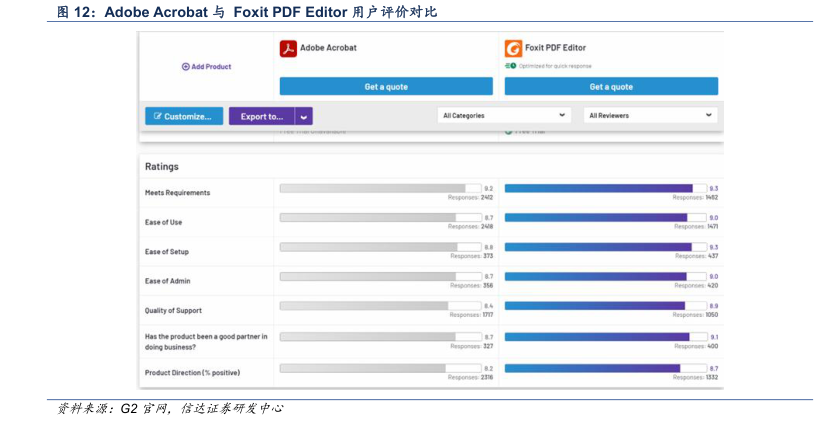
Task: Click the Ease of Setup row label
Action: click(167, 252)
